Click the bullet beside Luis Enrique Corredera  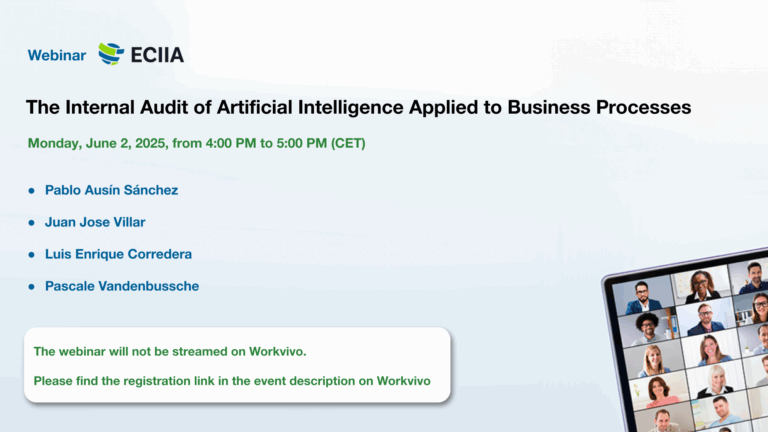(31, 255)
